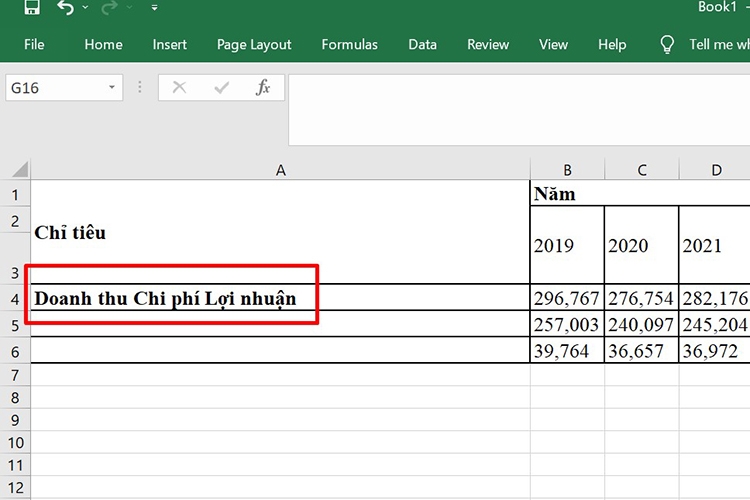Click the cell with value 36,972
Viewport: 750px width, 500px height.
[715, 350]
